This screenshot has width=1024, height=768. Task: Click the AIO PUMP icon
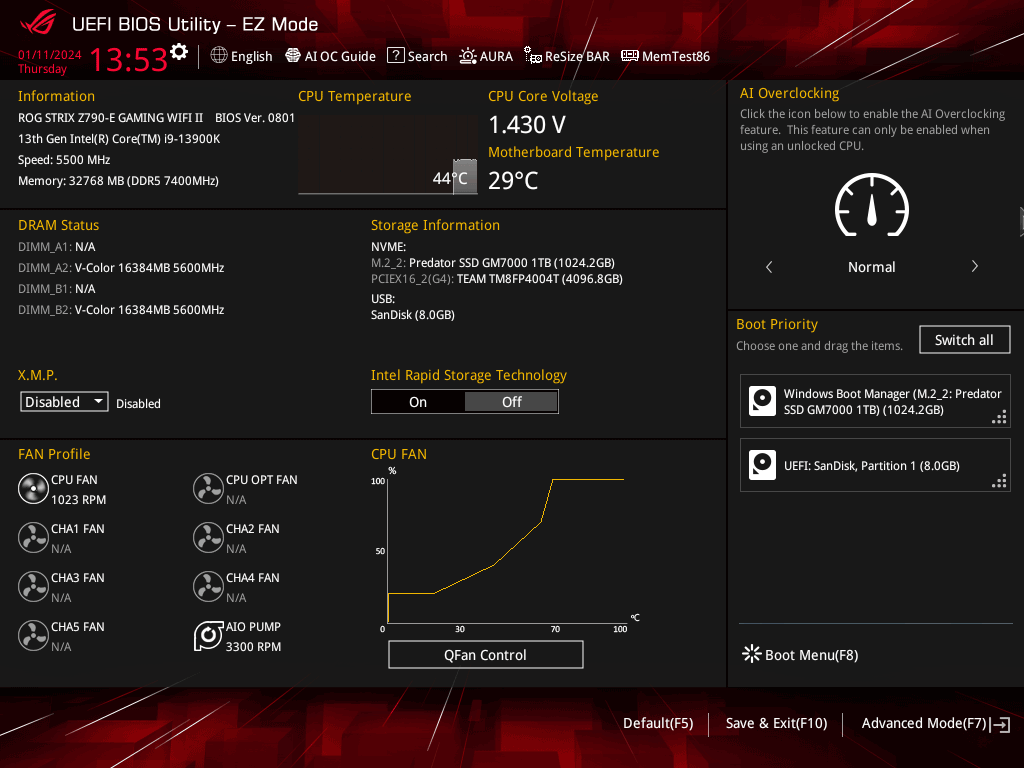pyautogui.click(x=208, y=635)
